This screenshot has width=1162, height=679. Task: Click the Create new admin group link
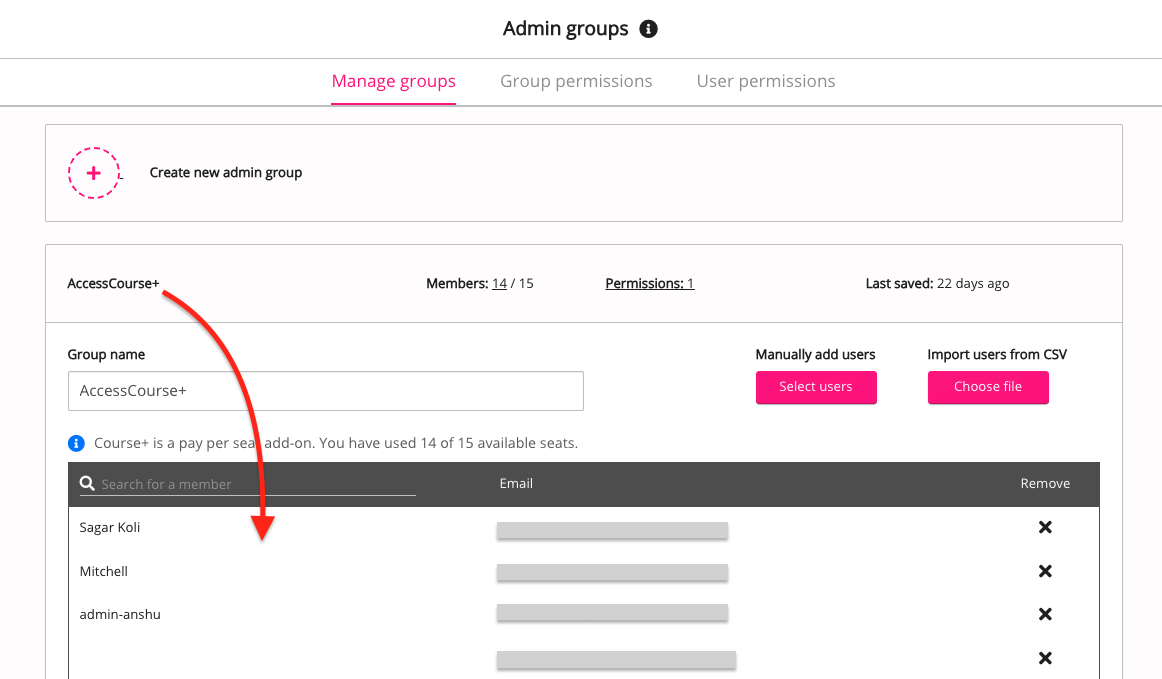226,173
